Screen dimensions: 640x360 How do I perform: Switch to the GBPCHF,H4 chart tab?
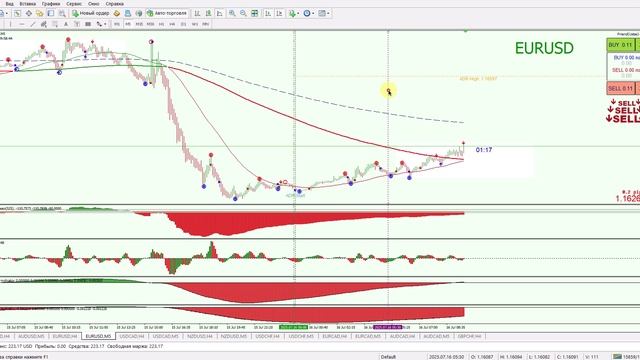(469, 336)
